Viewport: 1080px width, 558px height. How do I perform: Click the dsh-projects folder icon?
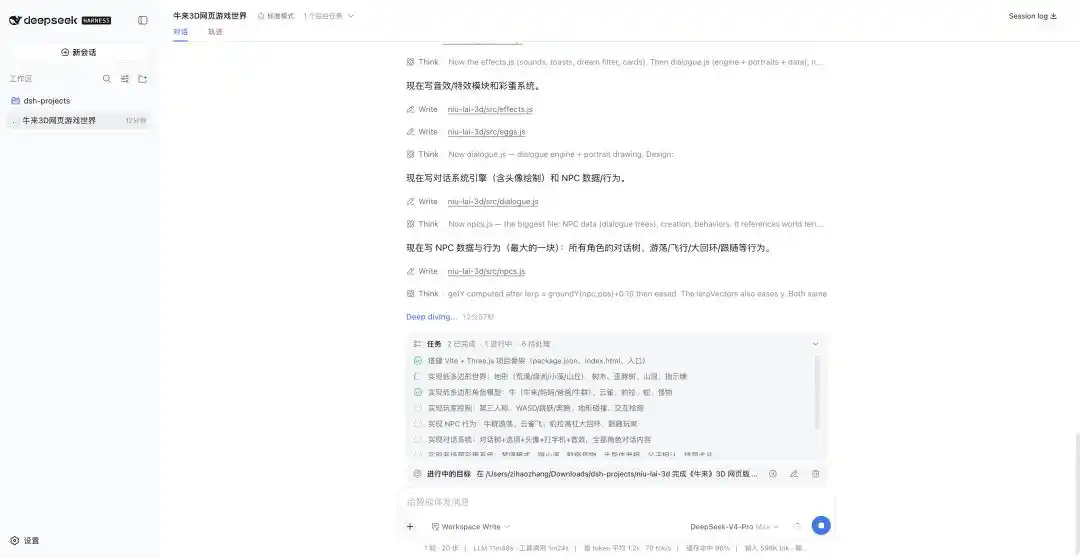pyautogui.click(x=15, y=101)
